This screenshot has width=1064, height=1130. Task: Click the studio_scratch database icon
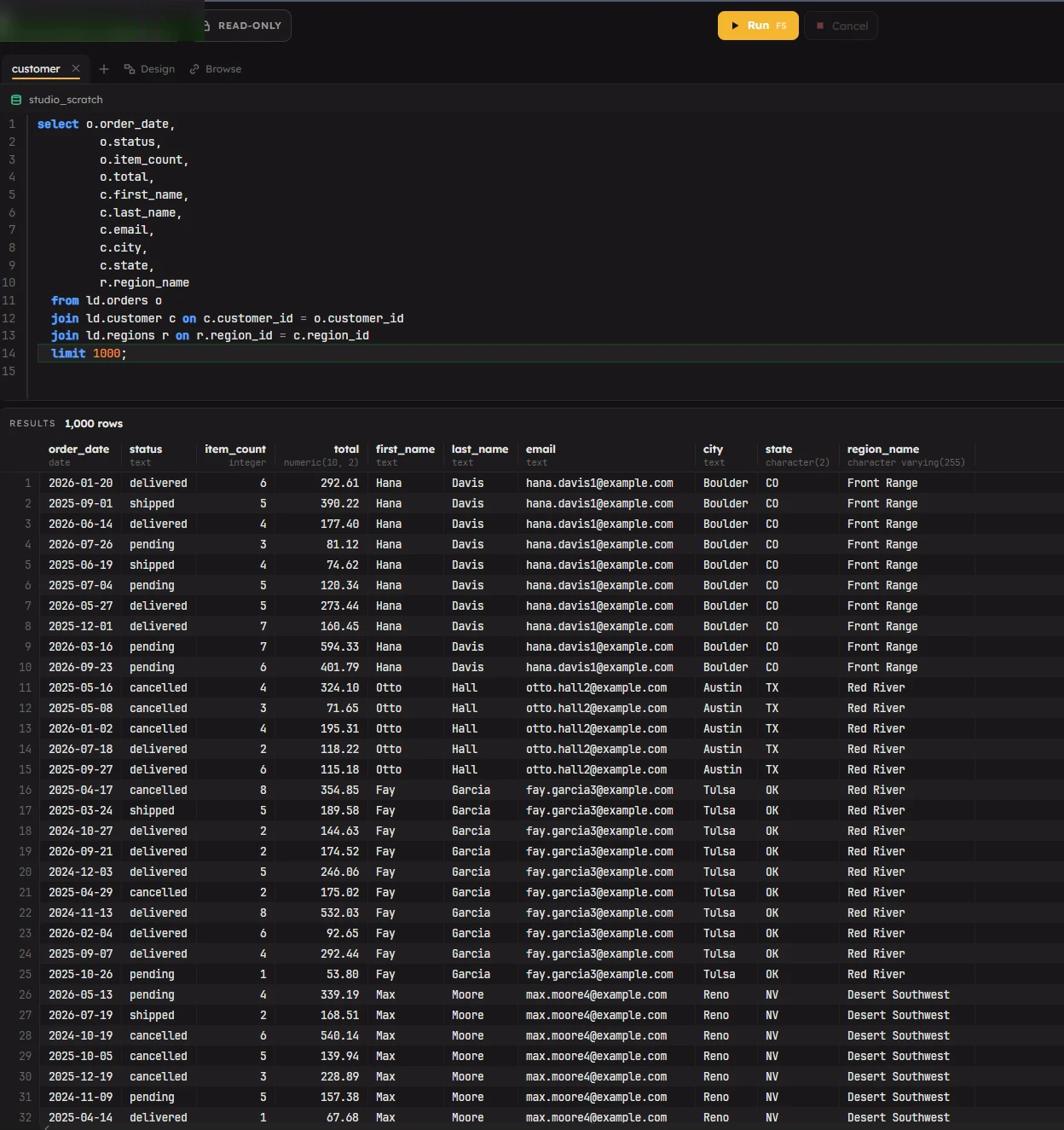16,100
